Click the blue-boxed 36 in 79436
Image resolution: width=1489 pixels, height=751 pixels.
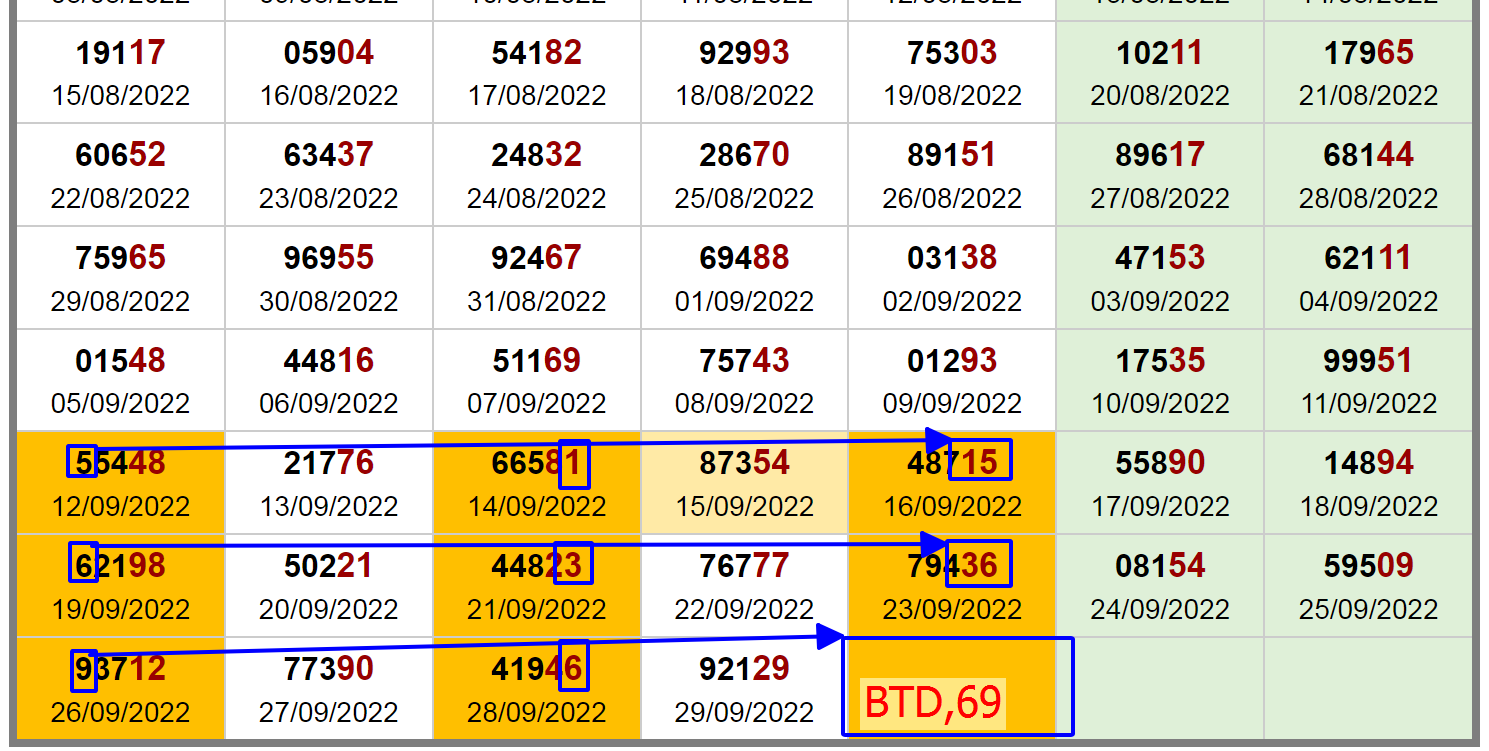pyautogui.click(x=979, y=565)
